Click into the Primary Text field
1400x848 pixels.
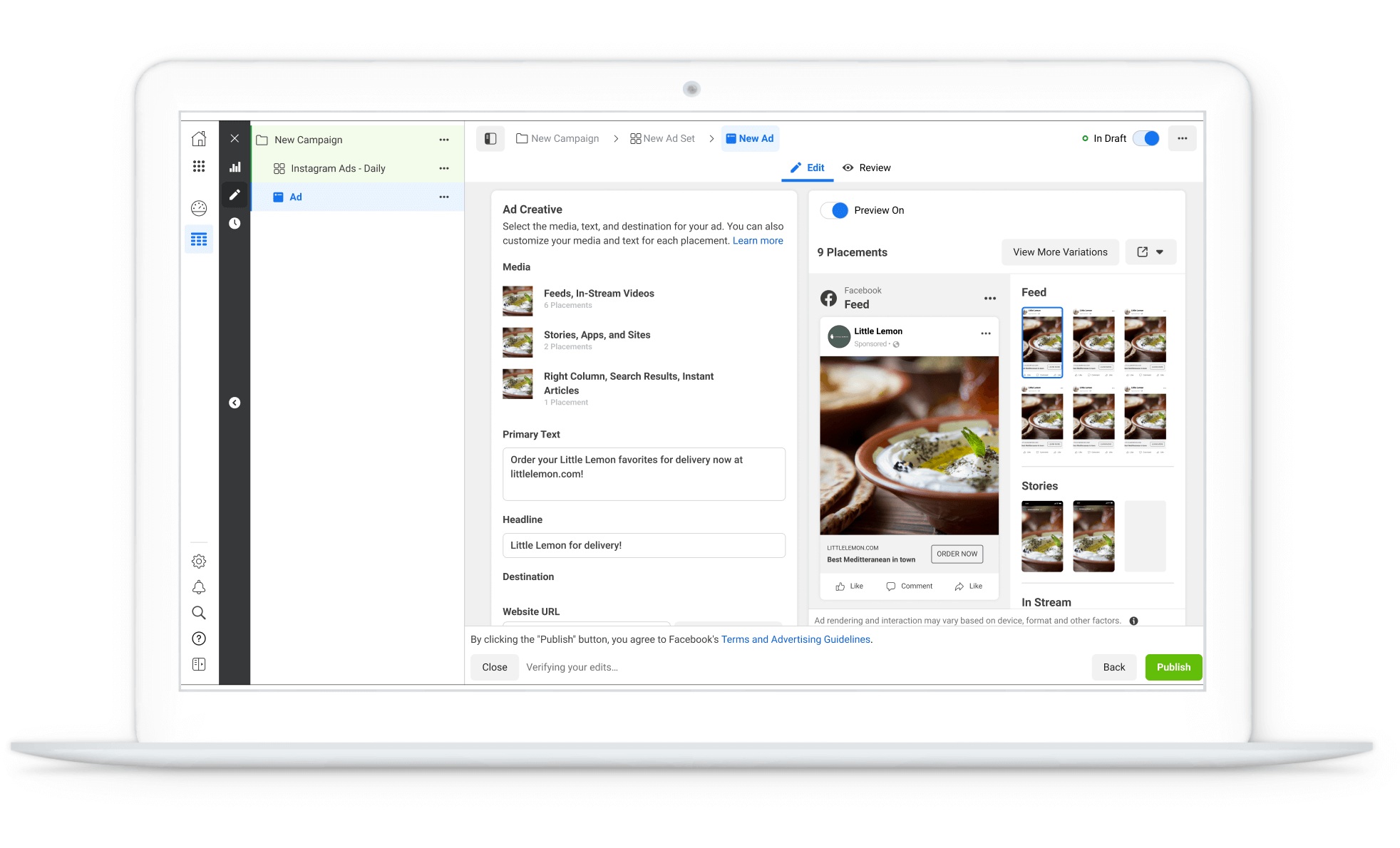(644, 474)
